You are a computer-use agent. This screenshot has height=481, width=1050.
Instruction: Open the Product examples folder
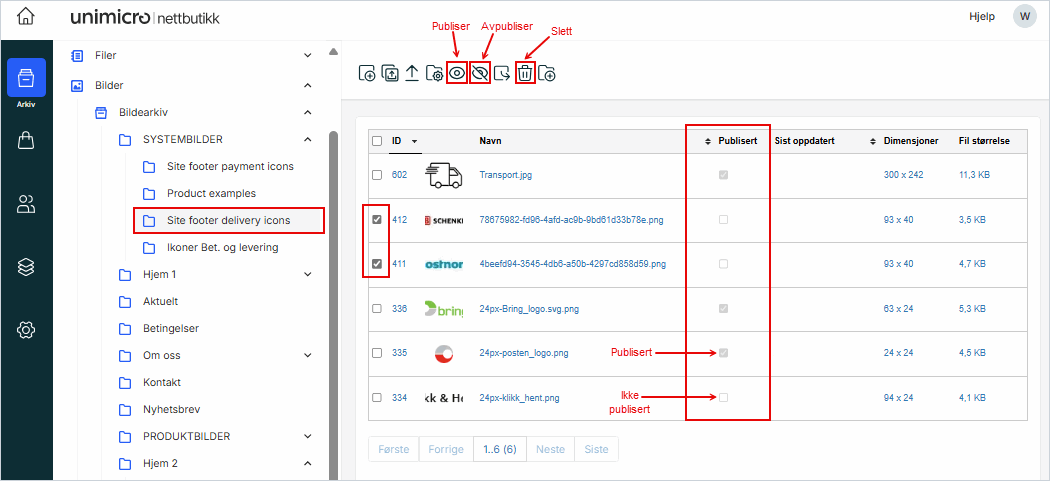tap(211, 193)
